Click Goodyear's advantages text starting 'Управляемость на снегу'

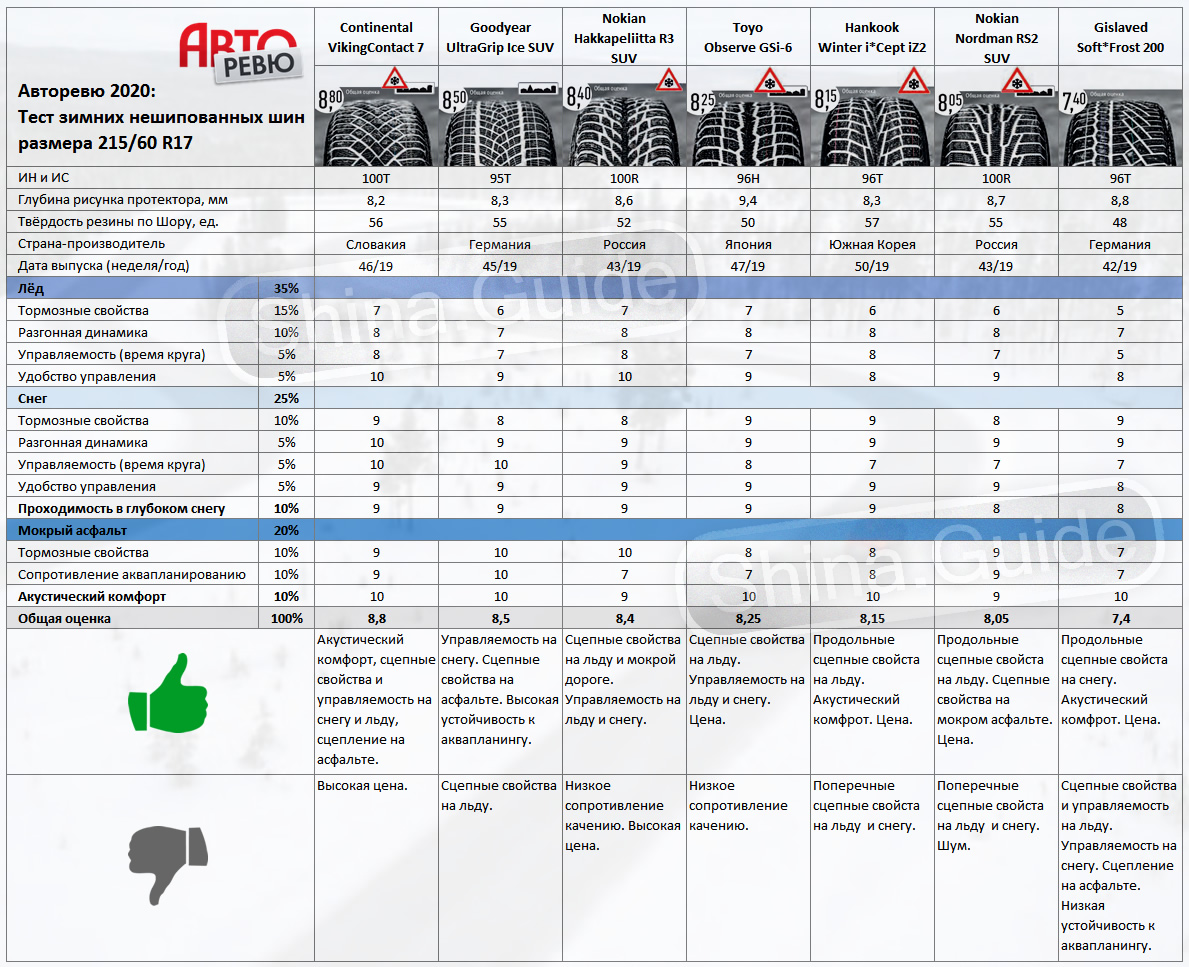pyautogui.click(x=500, y=689)
